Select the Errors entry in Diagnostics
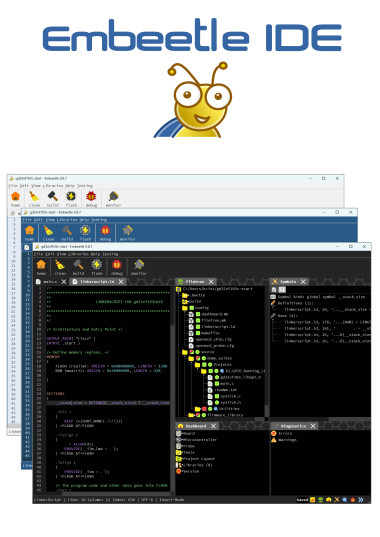 tap(282, 434)
